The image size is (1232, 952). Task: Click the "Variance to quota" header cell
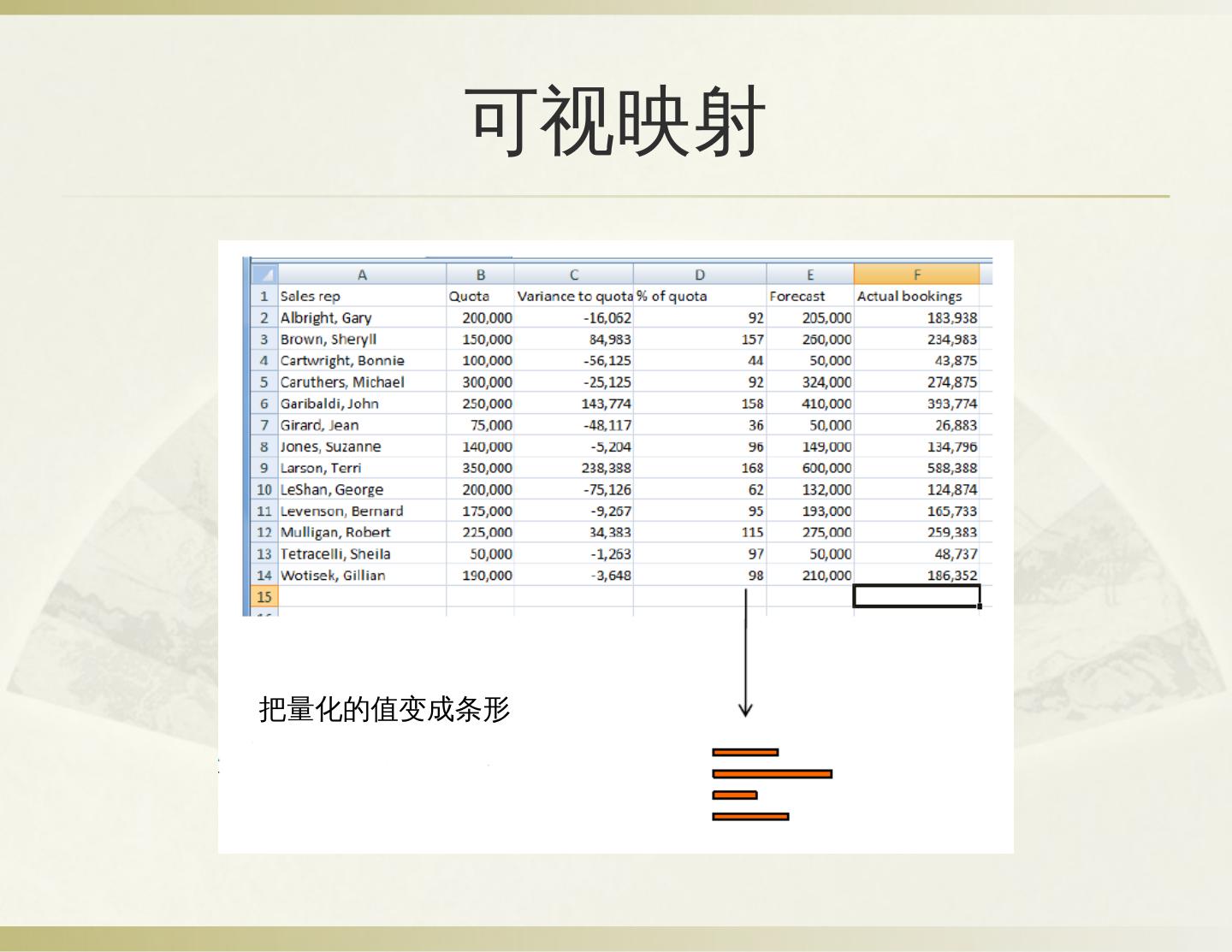pos(573,296)
